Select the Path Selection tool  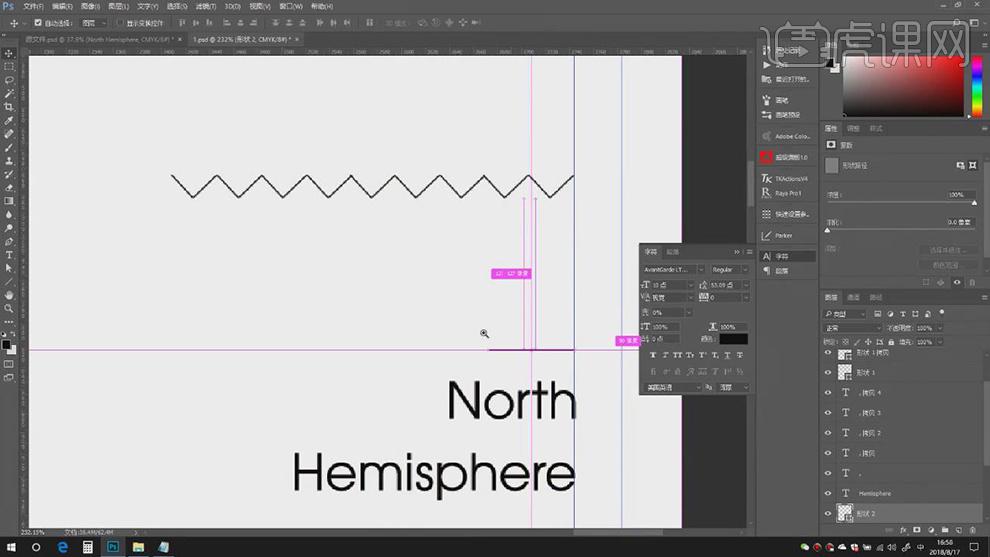[9, 268]
